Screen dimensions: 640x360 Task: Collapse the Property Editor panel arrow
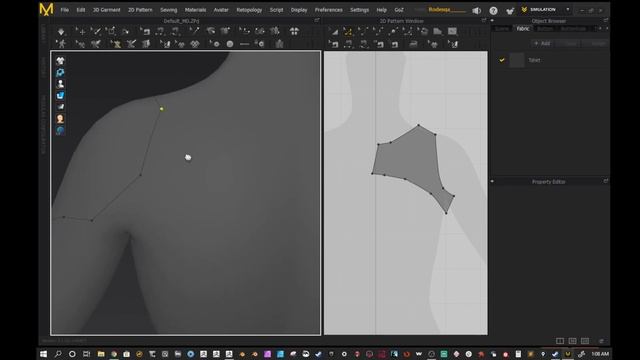[x=492, y=181]
